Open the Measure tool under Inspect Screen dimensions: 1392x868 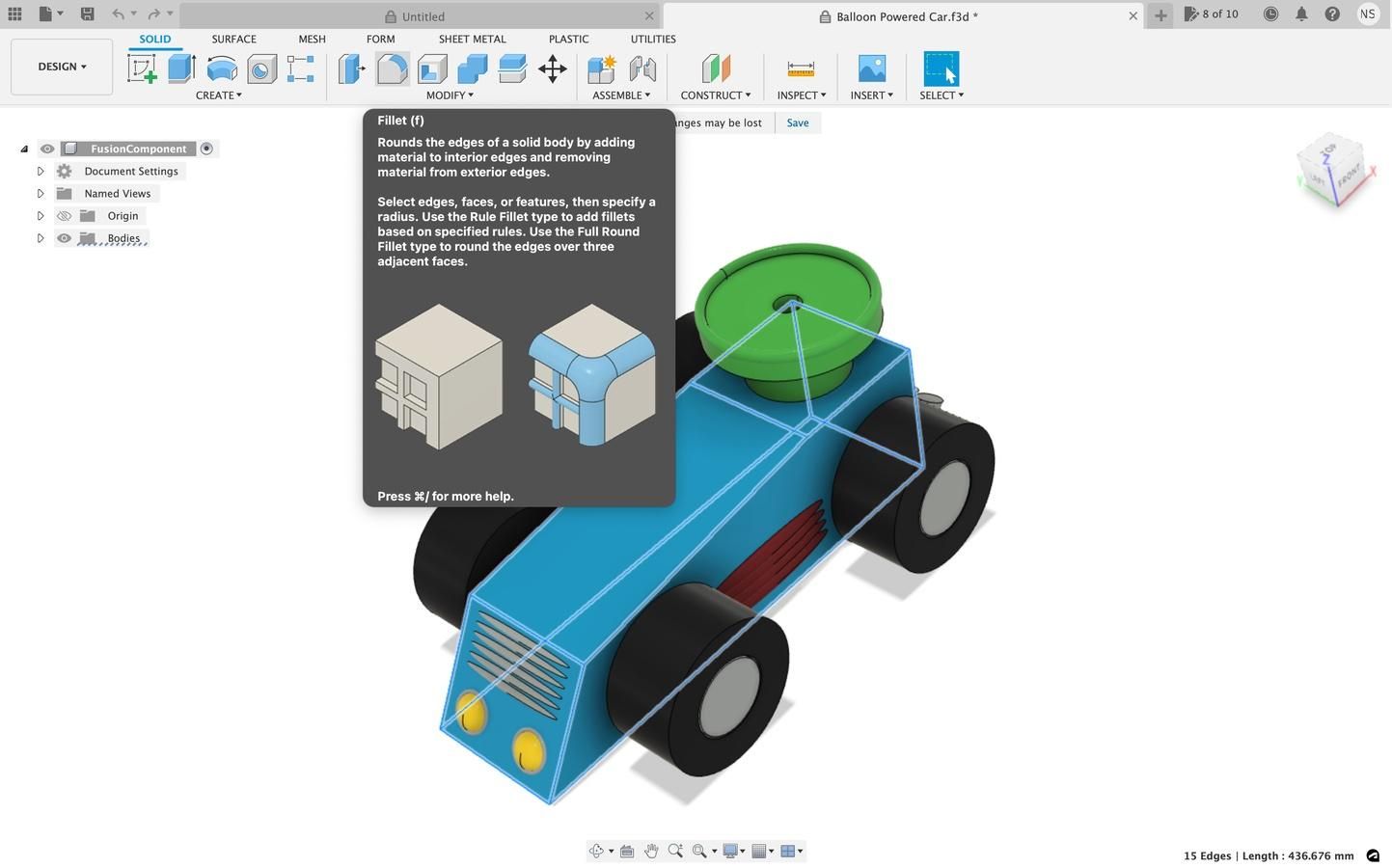tap(800, 68)
